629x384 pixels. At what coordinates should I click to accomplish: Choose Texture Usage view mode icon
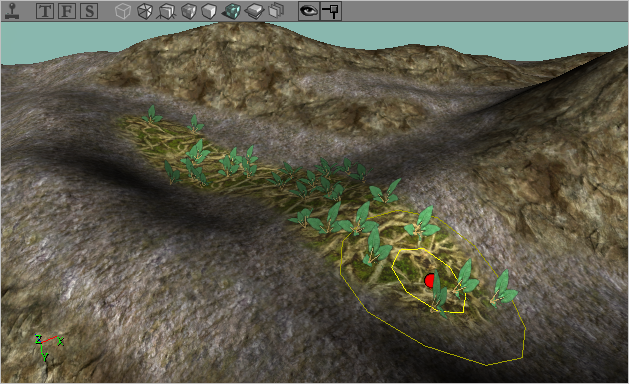coord(189,11)
